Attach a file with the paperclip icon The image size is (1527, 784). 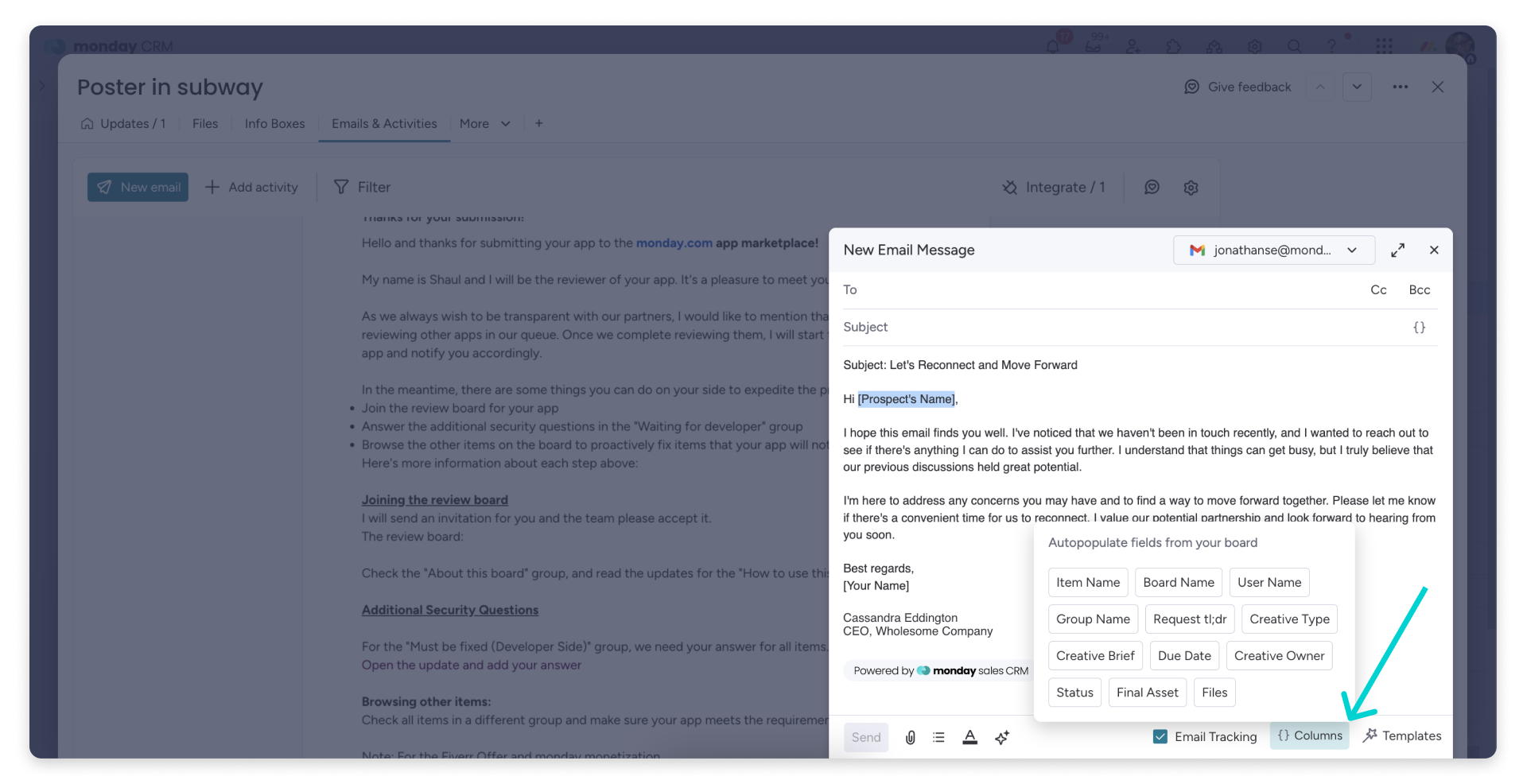tap(910, 737)
